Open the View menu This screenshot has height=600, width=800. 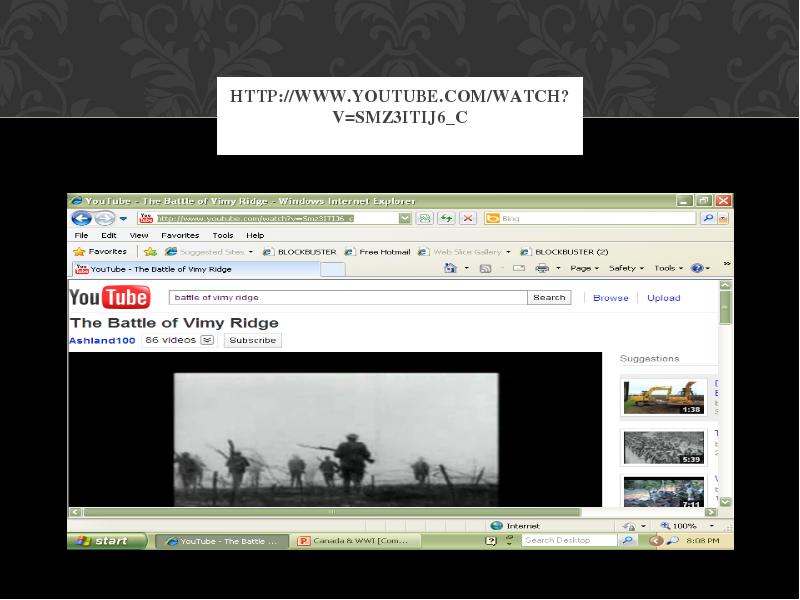(x=139, y=235)
